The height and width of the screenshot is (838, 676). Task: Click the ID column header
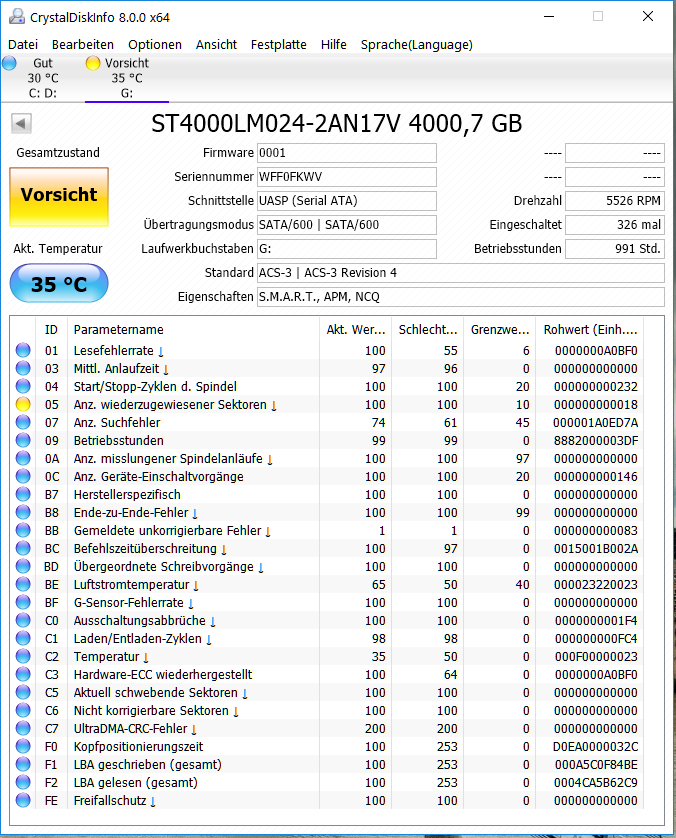point(51,330)
